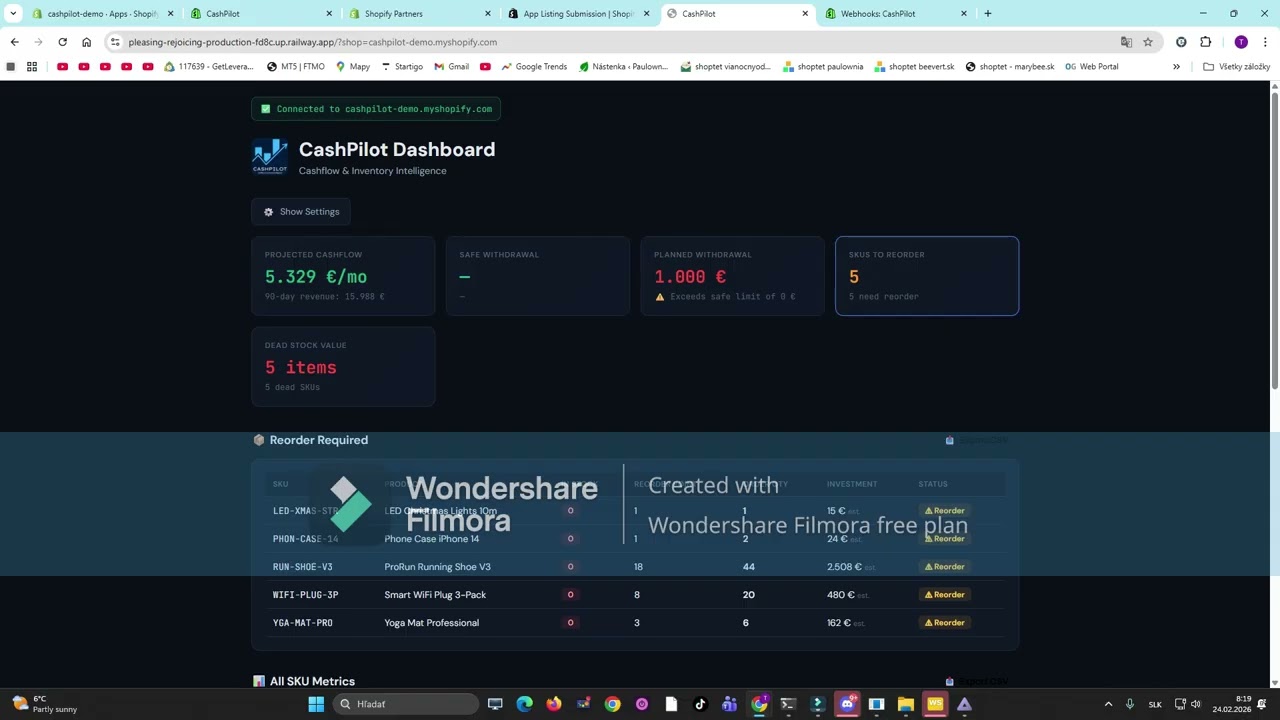This screenshot has height=720, width=1280.
Task: Select the SKUs to Reorder card
Action: click(927, 276)
